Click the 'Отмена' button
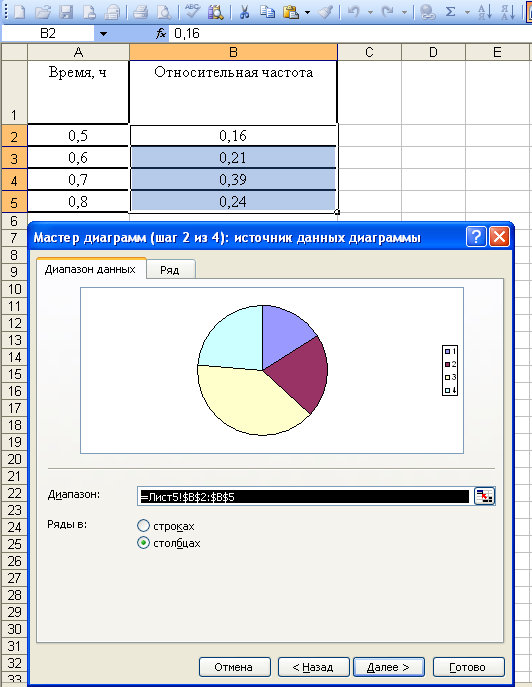The image size is (532, 687). pyautogui.click(x=234, y=667)
